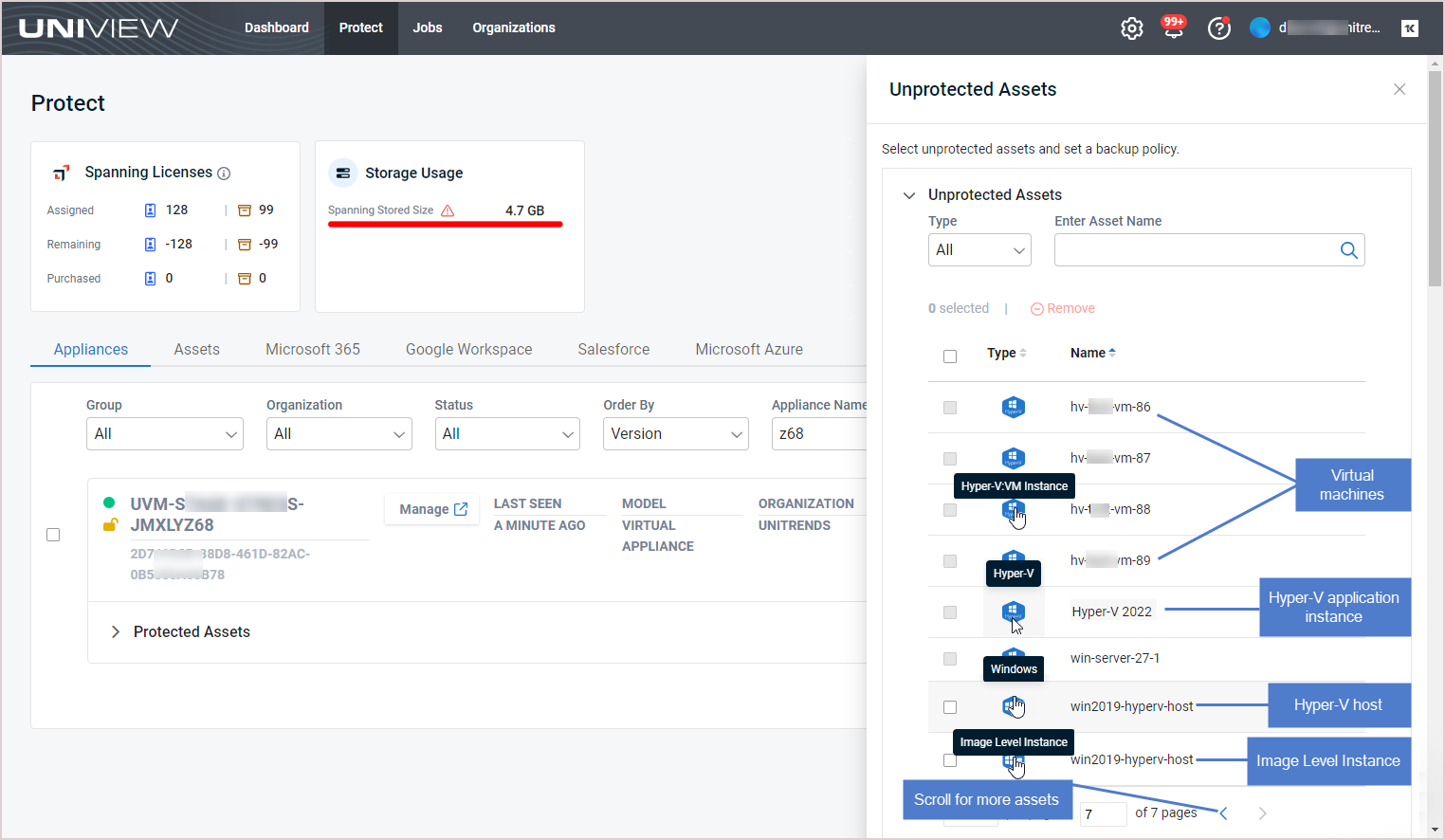Check the box next to the UVM appliance row
1445x840 pixels.
(53, 534)
